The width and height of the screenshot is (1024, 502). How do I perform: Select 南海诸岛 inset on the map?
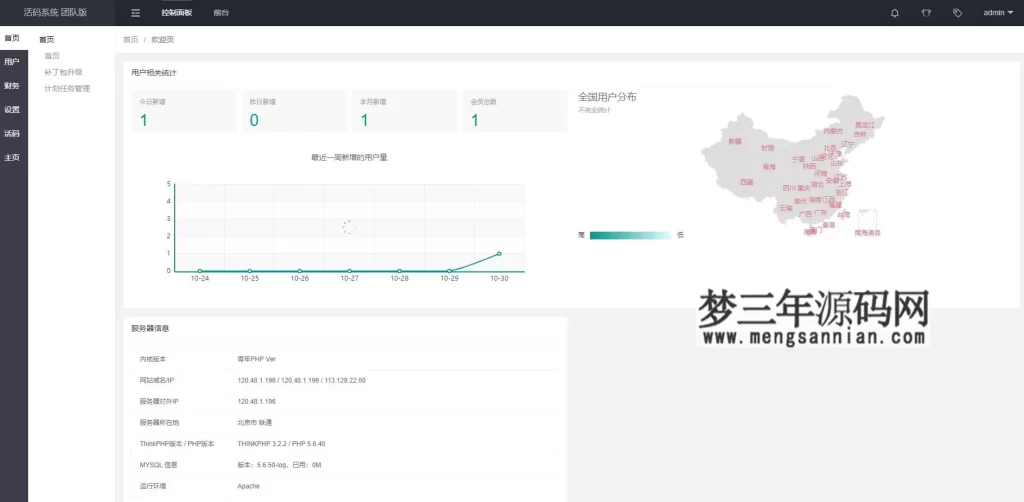tap(867, 223)
